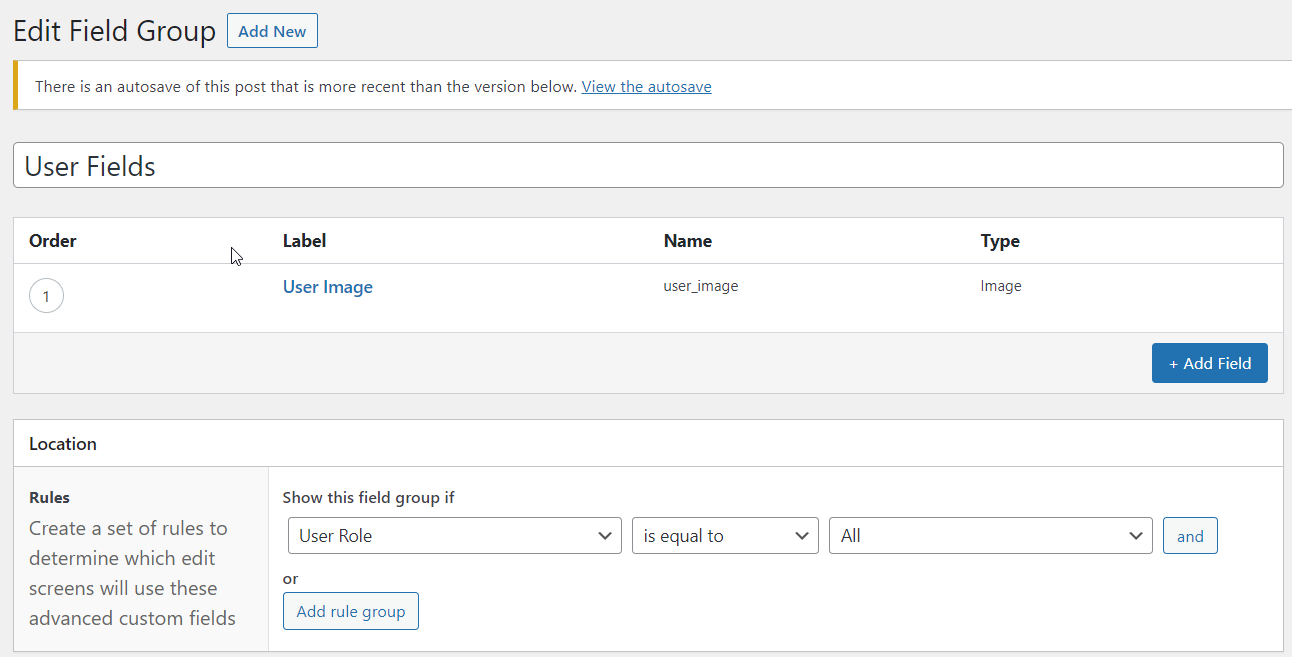This screenshot has height=657, width=1292.
Task: Click the order number 1 circle handle
Action: pyautogui.click(x=46, y=297)
